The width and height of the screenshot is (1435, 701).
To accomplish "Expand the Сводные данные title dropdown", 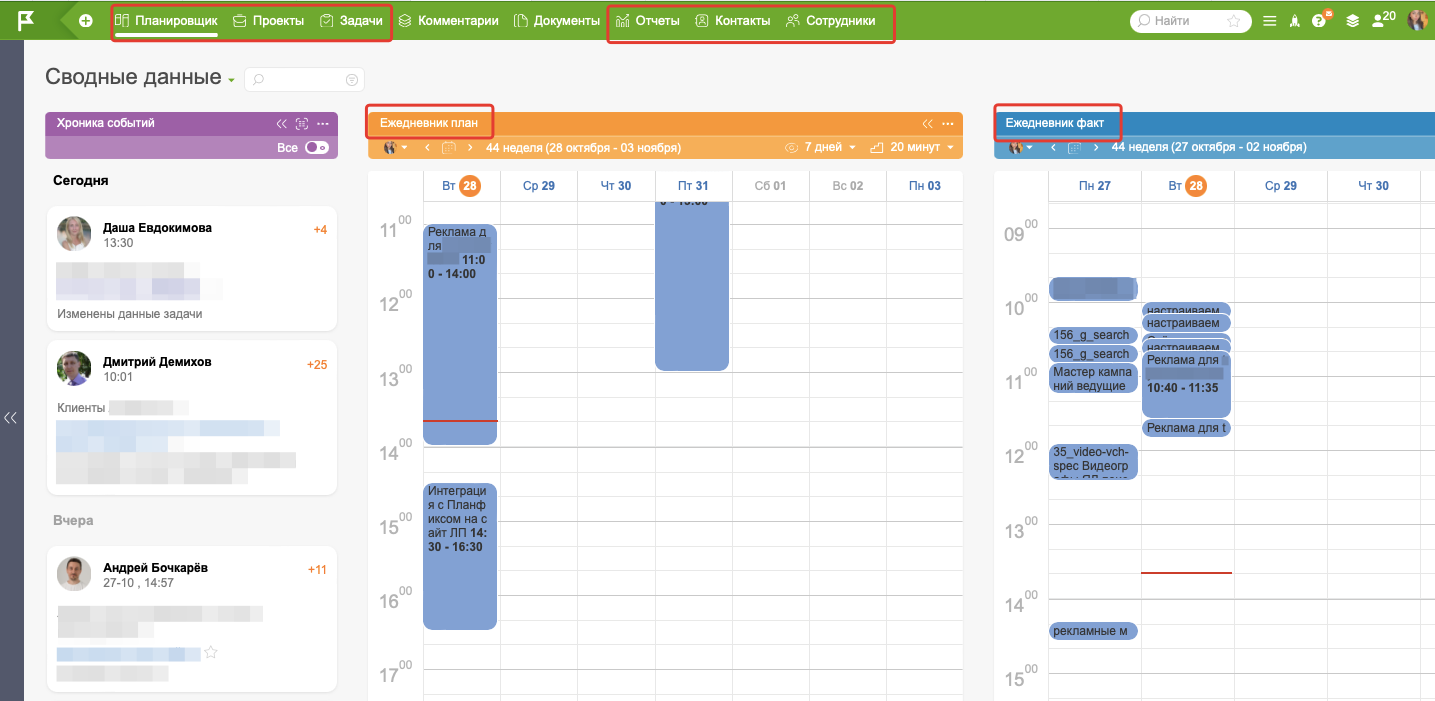I will click(x=231, y=80).
